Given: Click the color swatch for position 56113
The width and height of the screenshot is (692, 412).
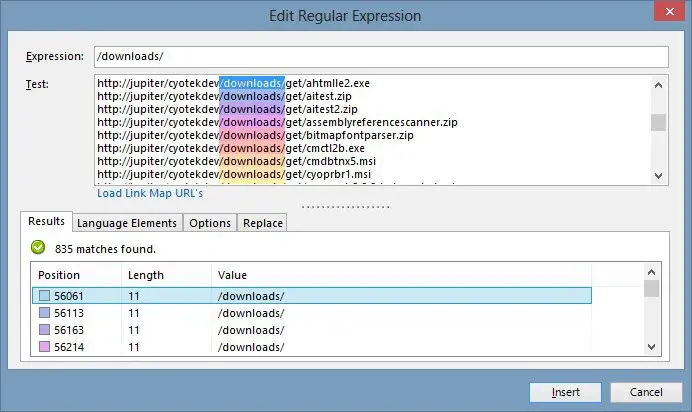Looking at the screenshot, I should coord(45,313).
